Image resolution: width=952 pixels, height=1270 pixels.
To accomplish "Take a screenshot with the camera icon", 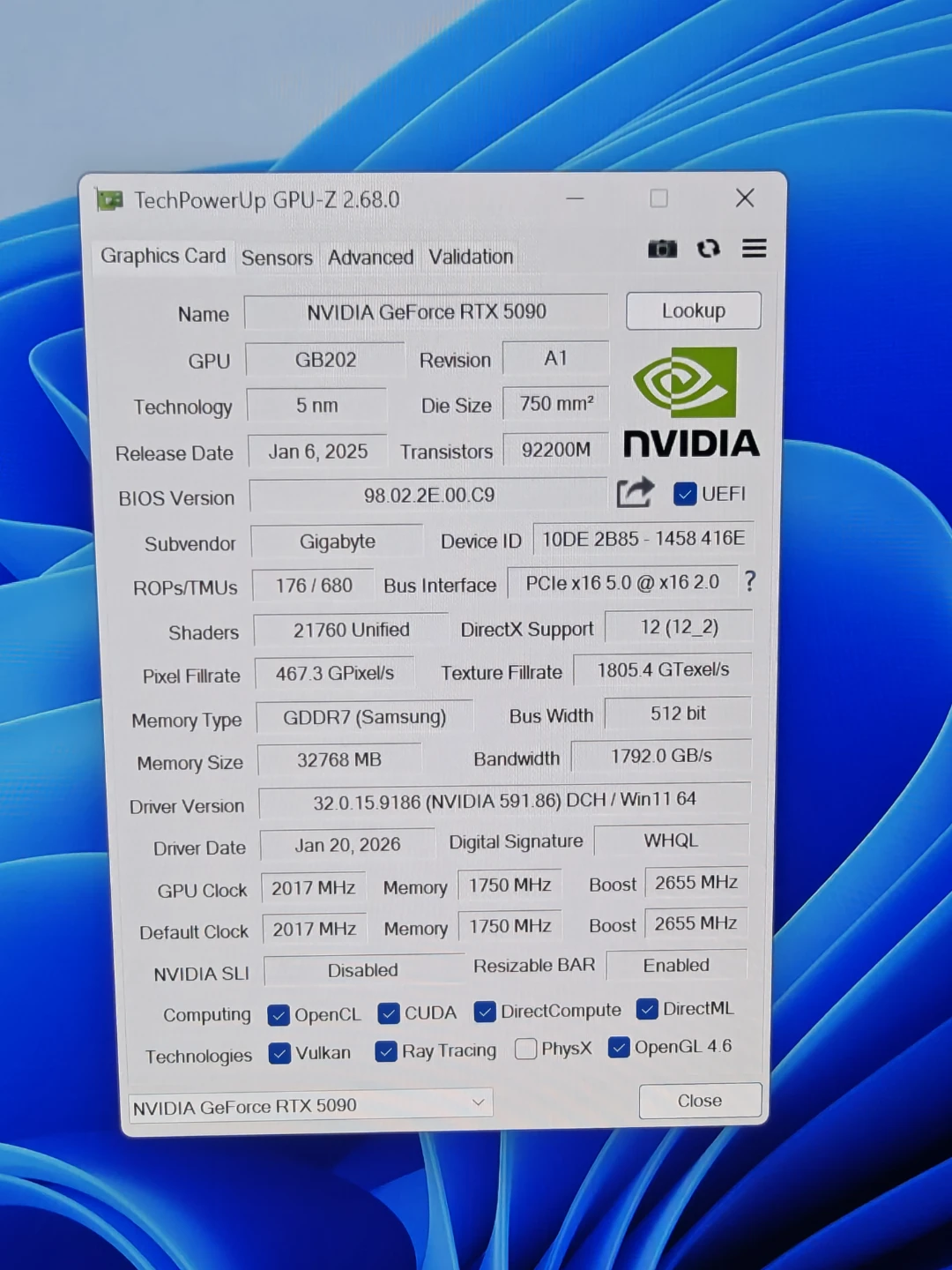I will (x=662, y=249).
